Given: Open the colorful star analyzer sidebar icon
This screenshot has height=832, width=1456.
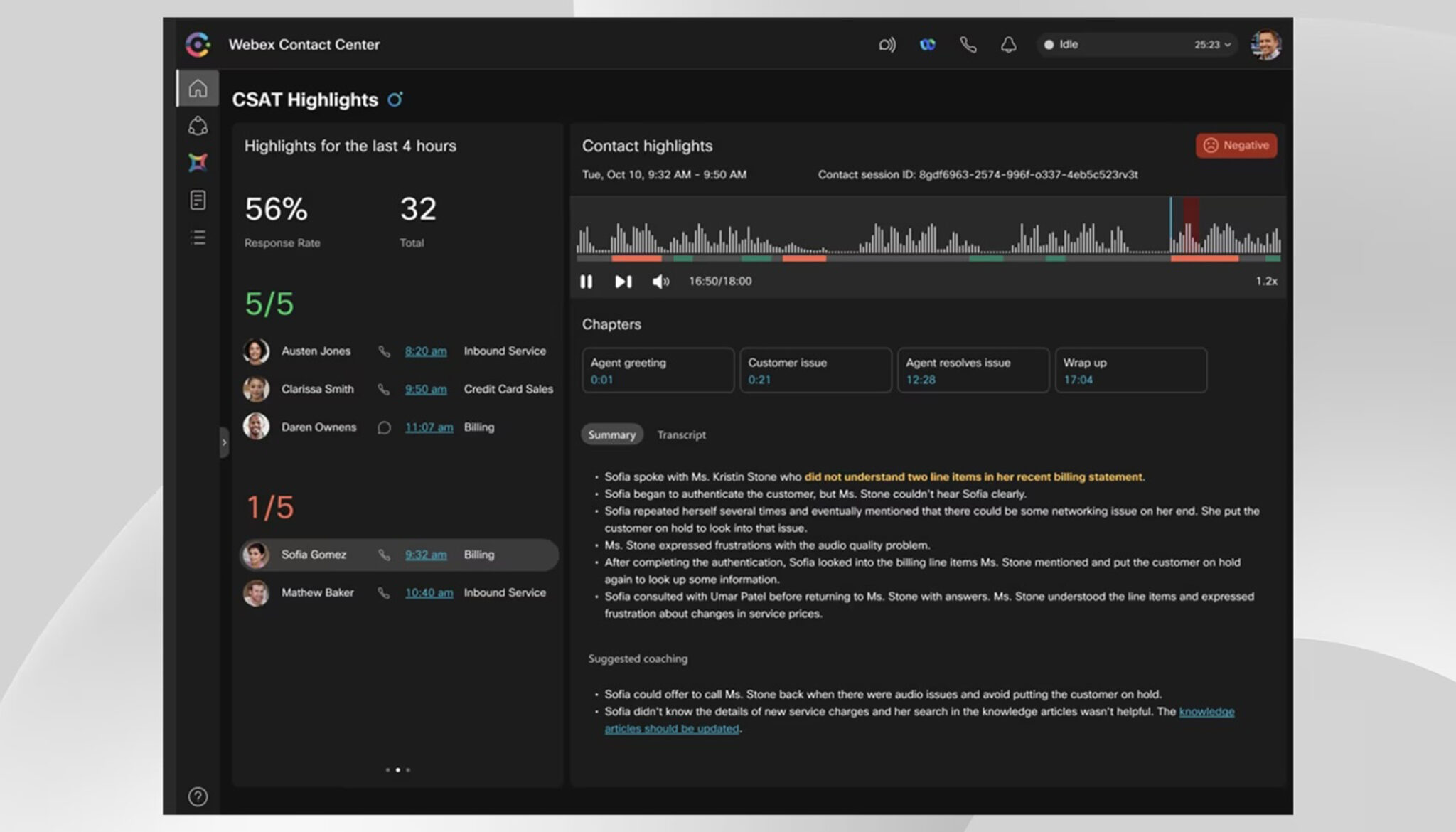Looking at the screenshot, I should tap(198, 162).
